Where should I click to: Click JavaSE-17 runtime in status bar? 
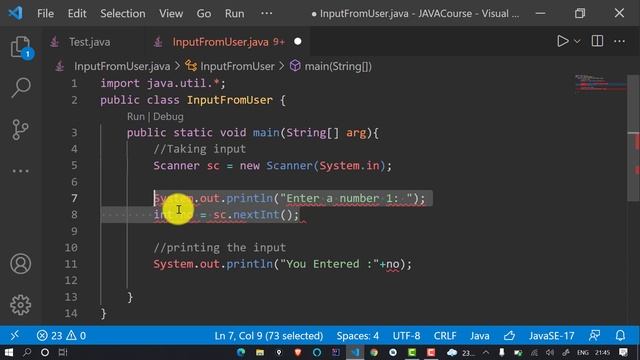pyautogui.click(x=551, y=336)
